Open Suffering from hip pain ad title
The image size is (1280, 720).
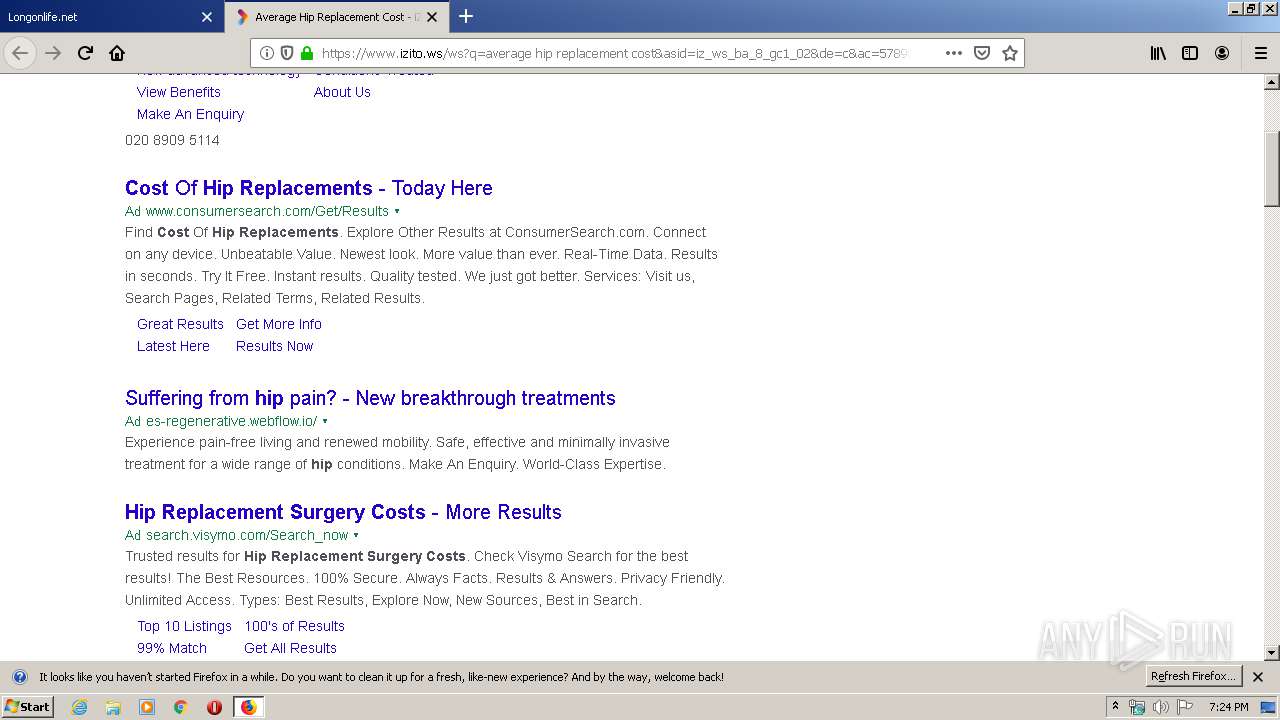coord(370,398)
